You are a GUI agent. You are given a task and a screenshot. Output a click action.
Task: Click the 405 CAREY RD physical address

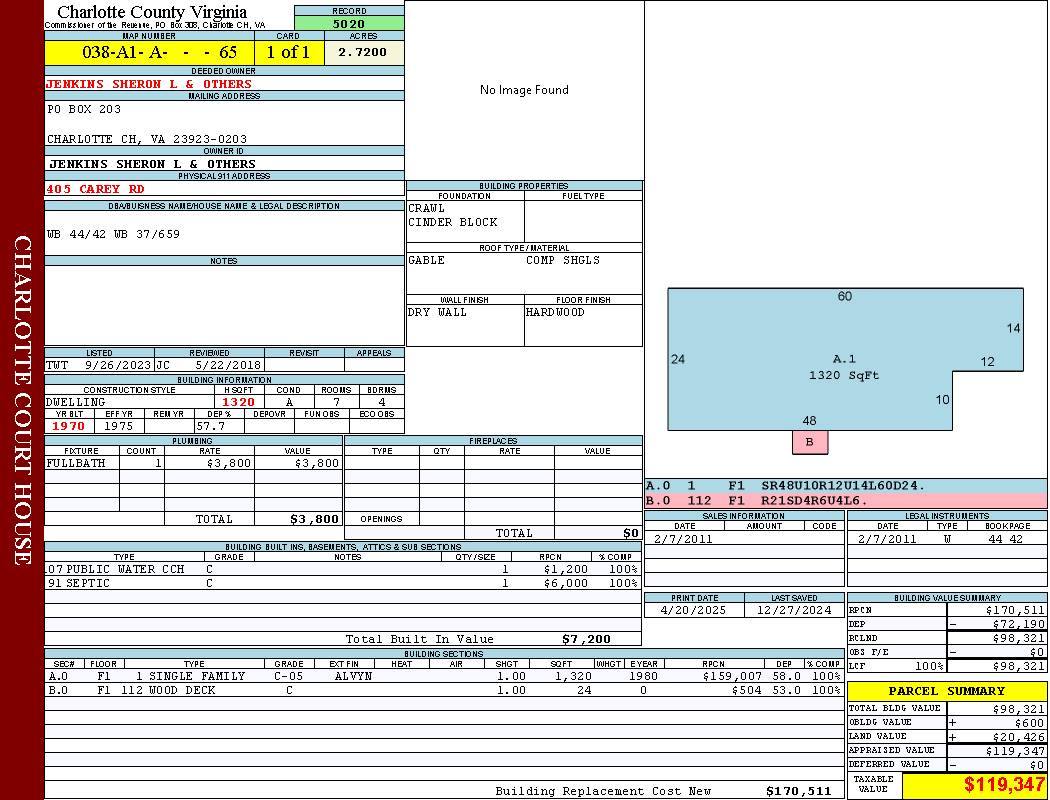point(96,189)
